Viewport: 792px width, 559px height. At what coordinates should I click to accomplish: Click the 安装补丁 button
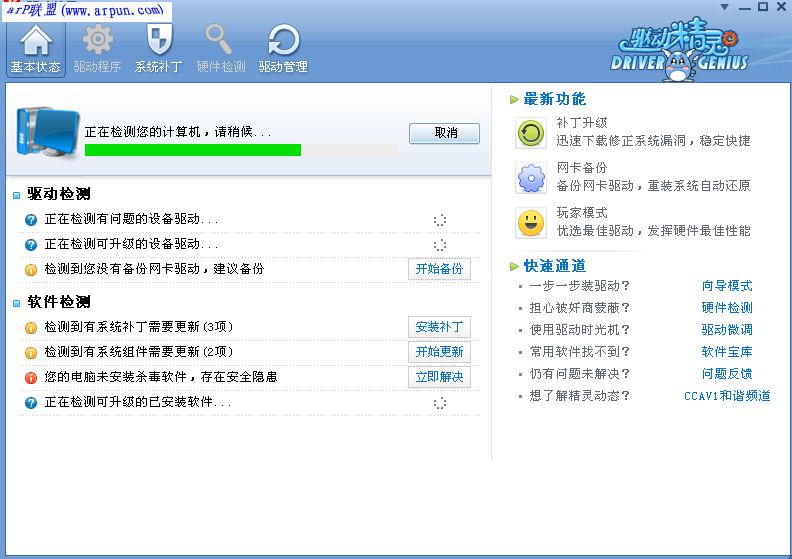(439, 327)
